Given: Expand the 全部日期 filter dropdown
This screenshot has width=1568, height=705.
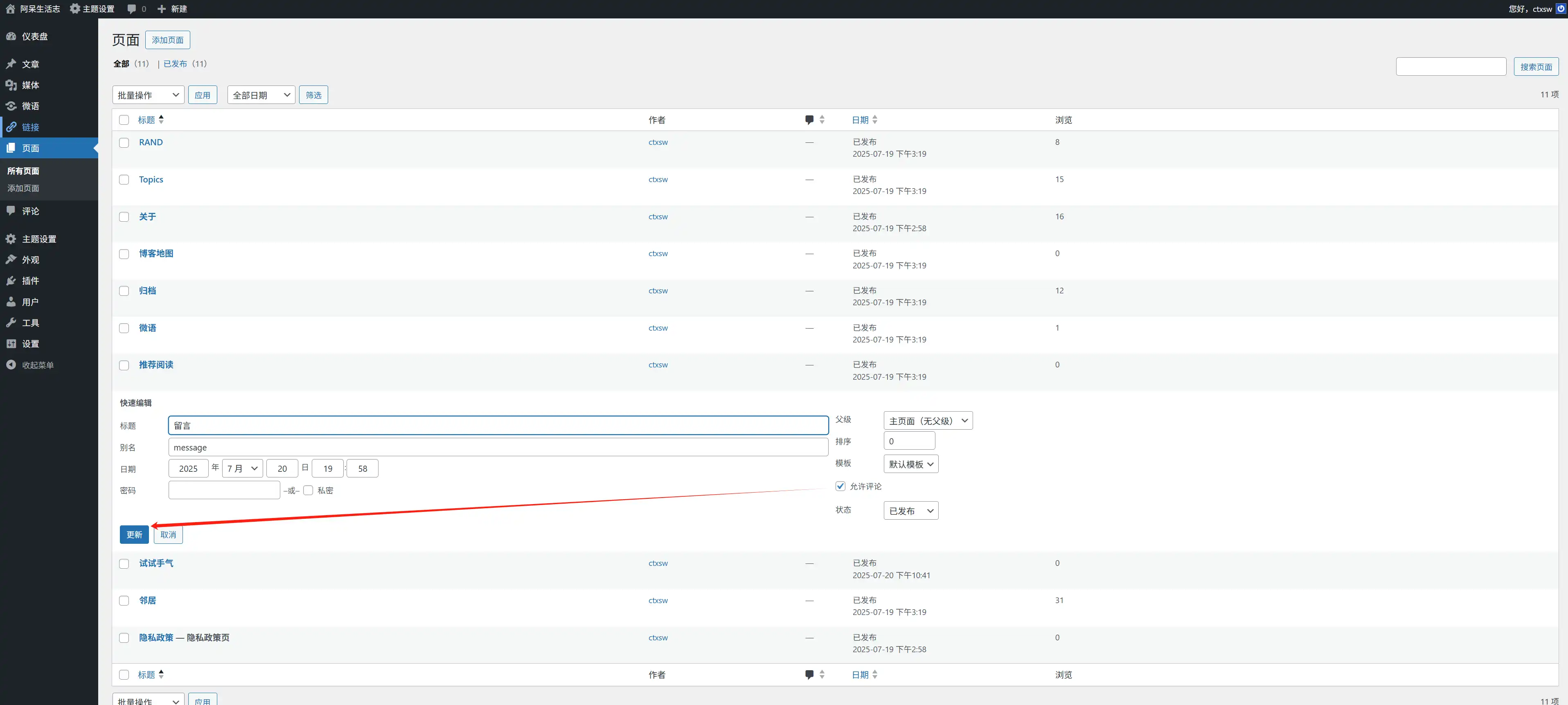Looking at the screenshot, I should click(261, 95).
